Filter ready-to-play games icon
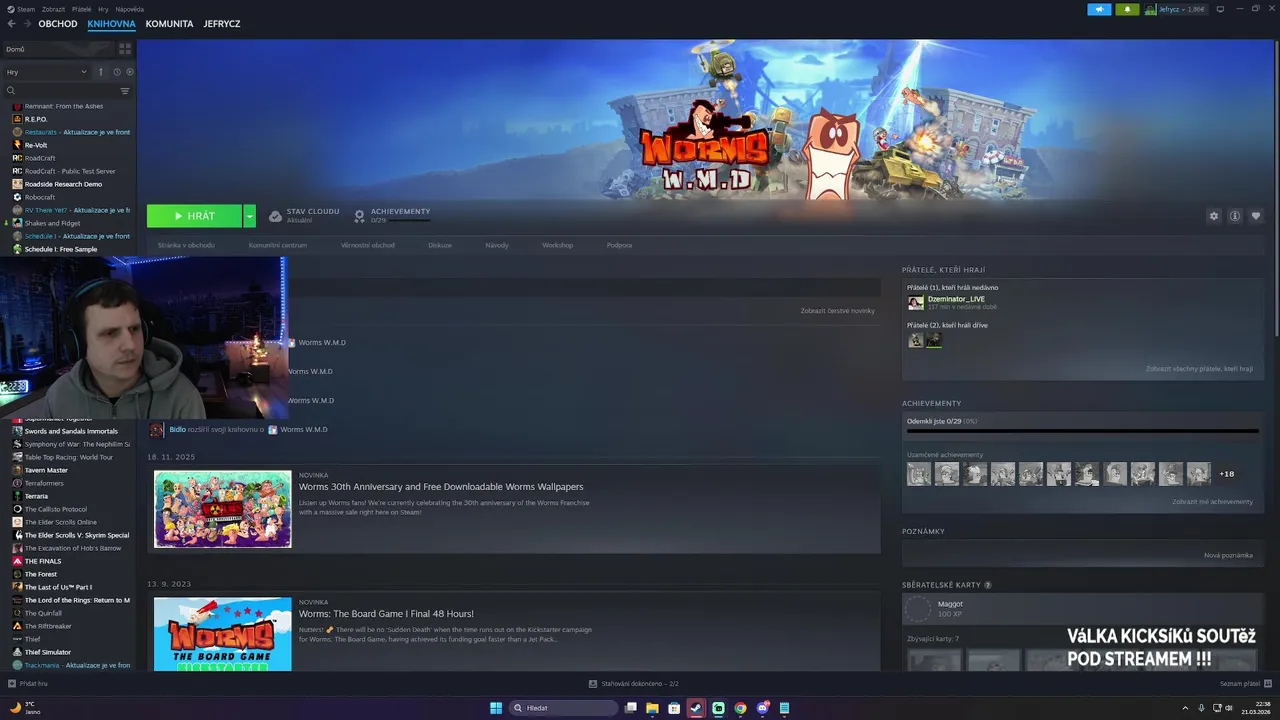Screen dimensions: 1280x720 point(130,72)
